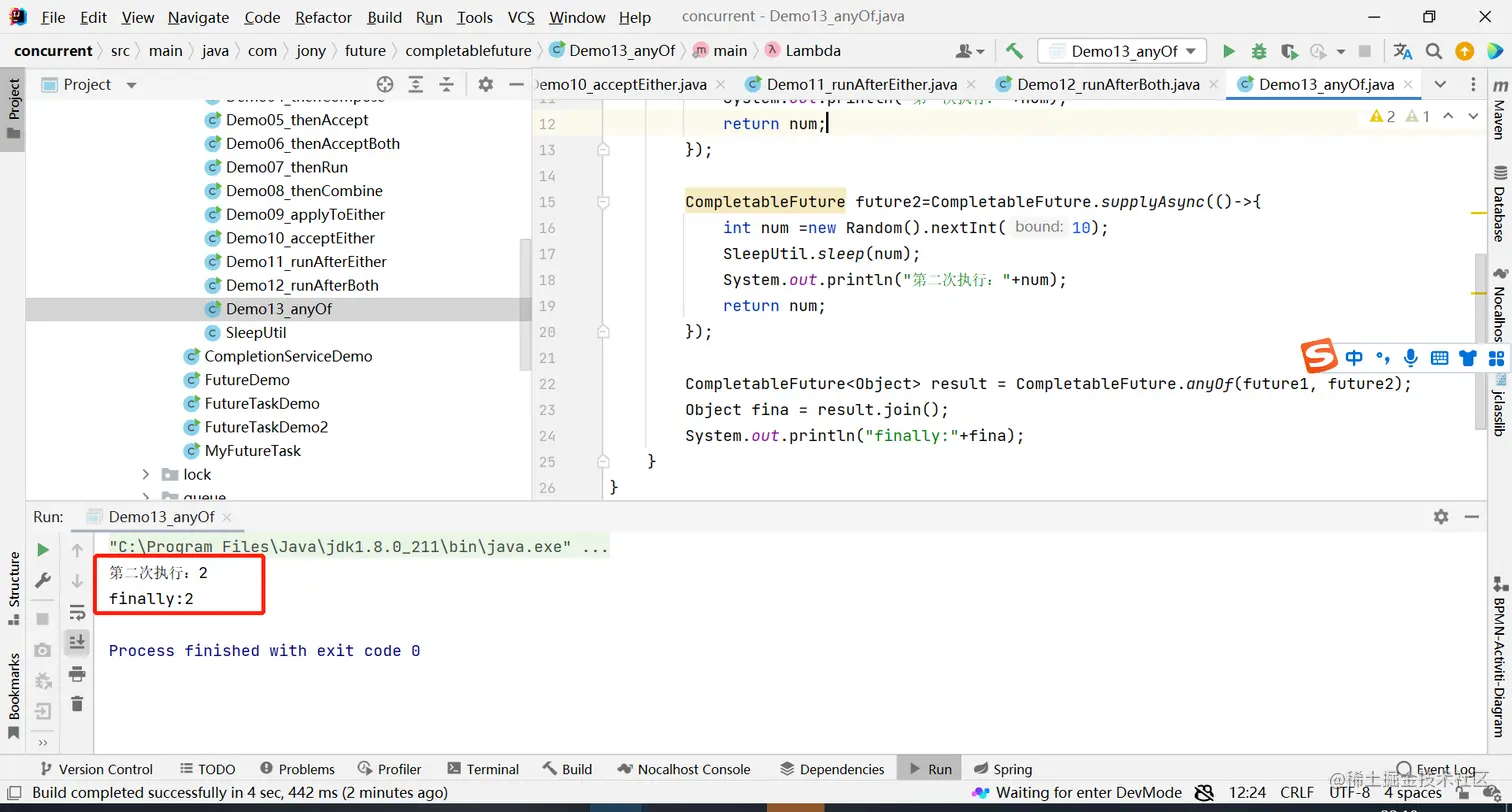Select the SleepUtil class in the tree
Image resolution: width=1512 pixels, height=812 pixels.
(256, 333)
